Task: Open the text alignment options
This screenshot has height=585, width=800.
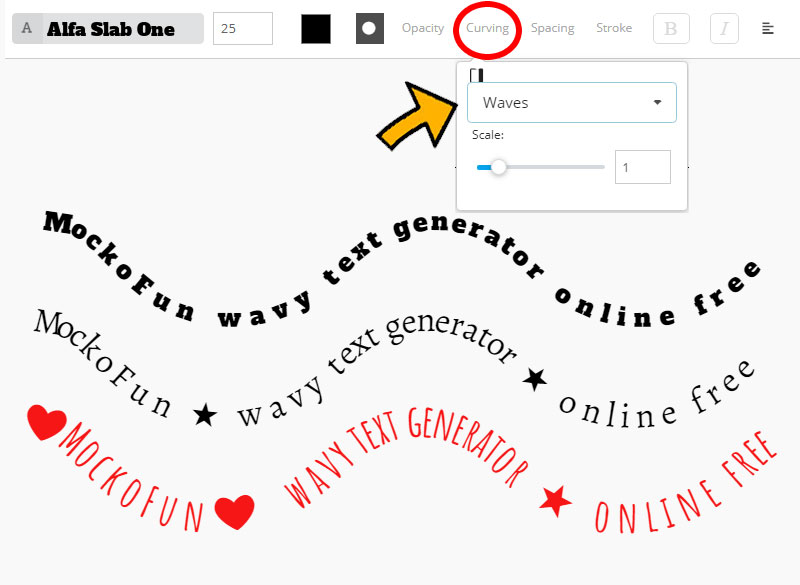Action: pyautogui.click(x=768, y=29)
